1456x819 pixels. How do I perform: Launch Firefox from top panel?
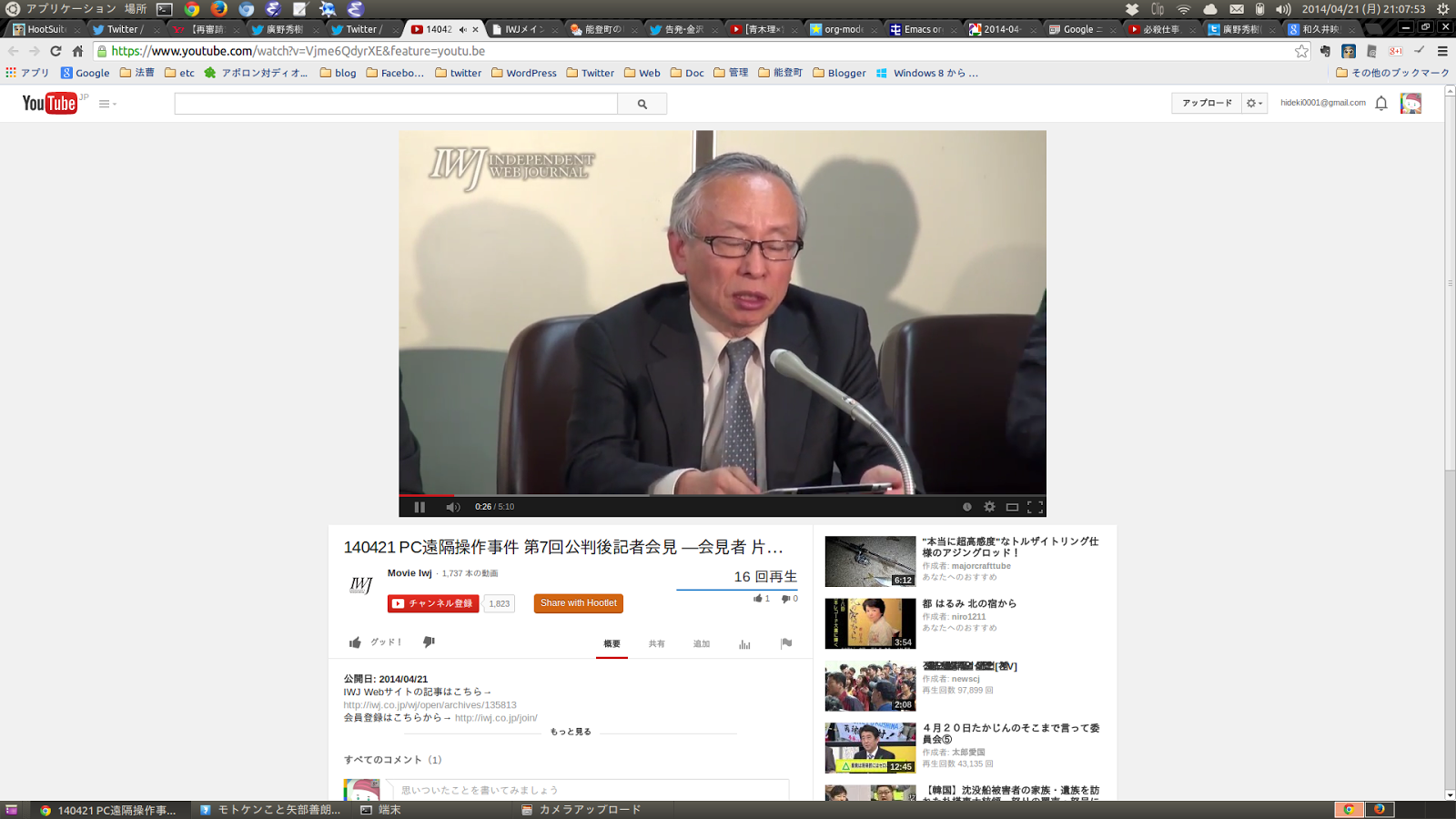pos(219,9)
